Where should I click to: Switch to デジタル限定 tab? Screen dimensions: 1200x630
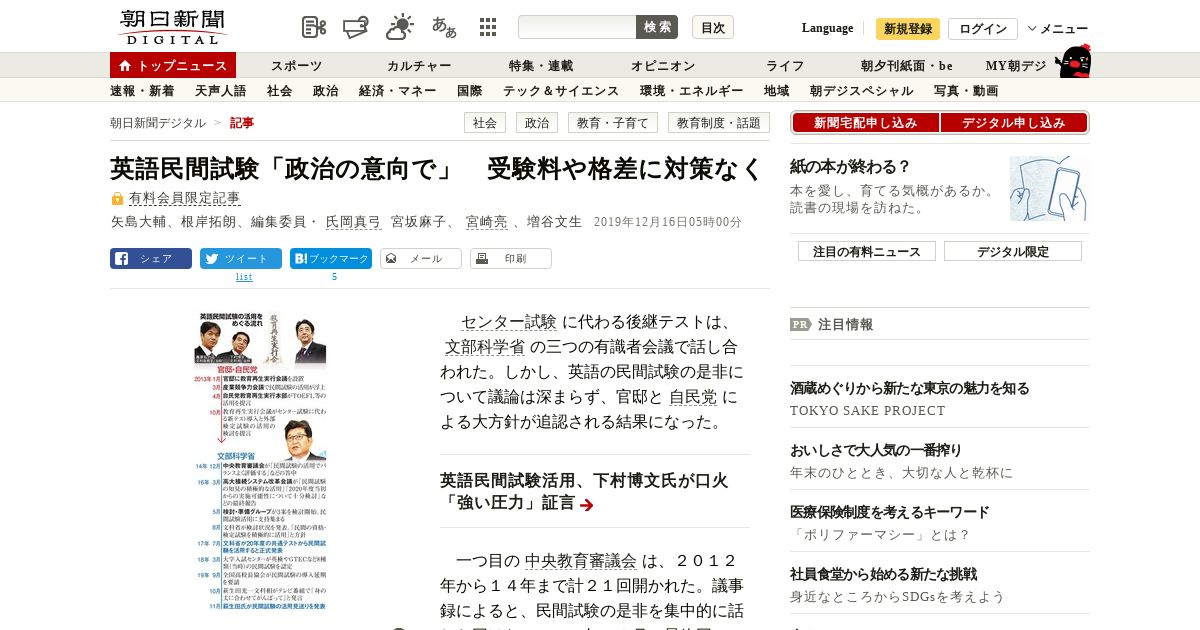tap(1013, 252)
